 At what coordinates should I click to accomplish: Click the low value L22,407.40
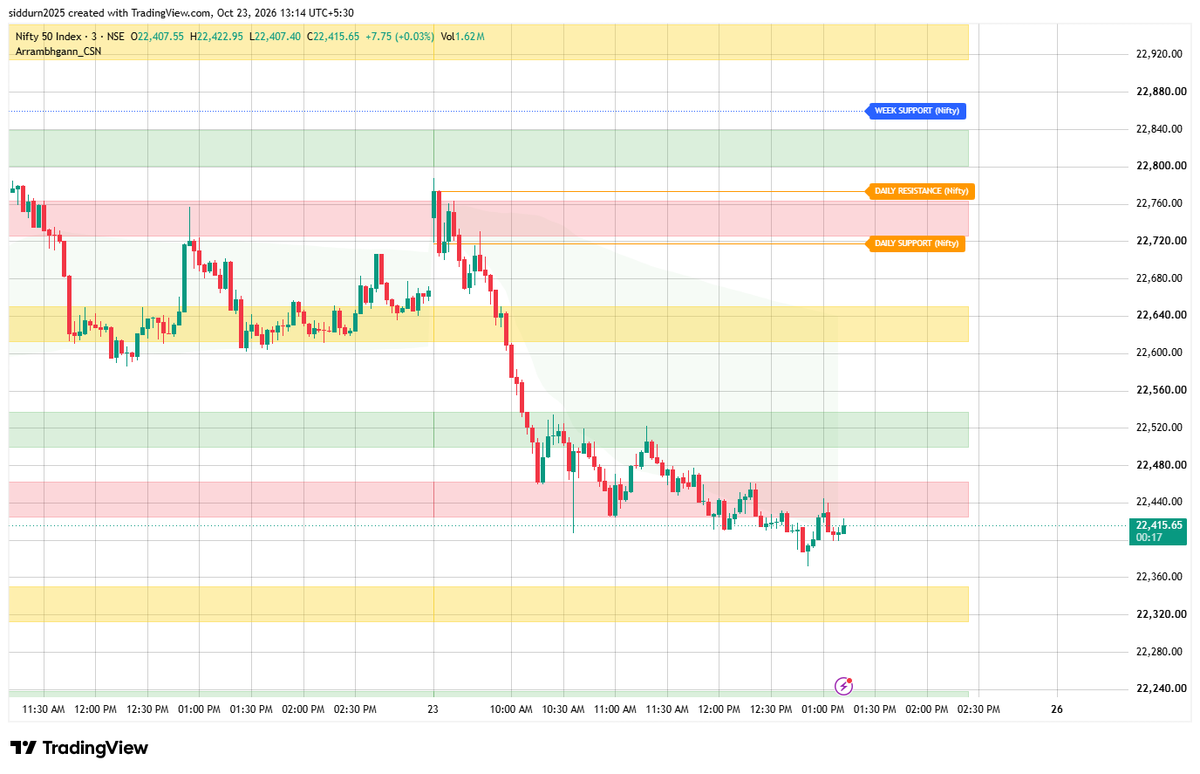pyautogui.click(x=276, y=37)
